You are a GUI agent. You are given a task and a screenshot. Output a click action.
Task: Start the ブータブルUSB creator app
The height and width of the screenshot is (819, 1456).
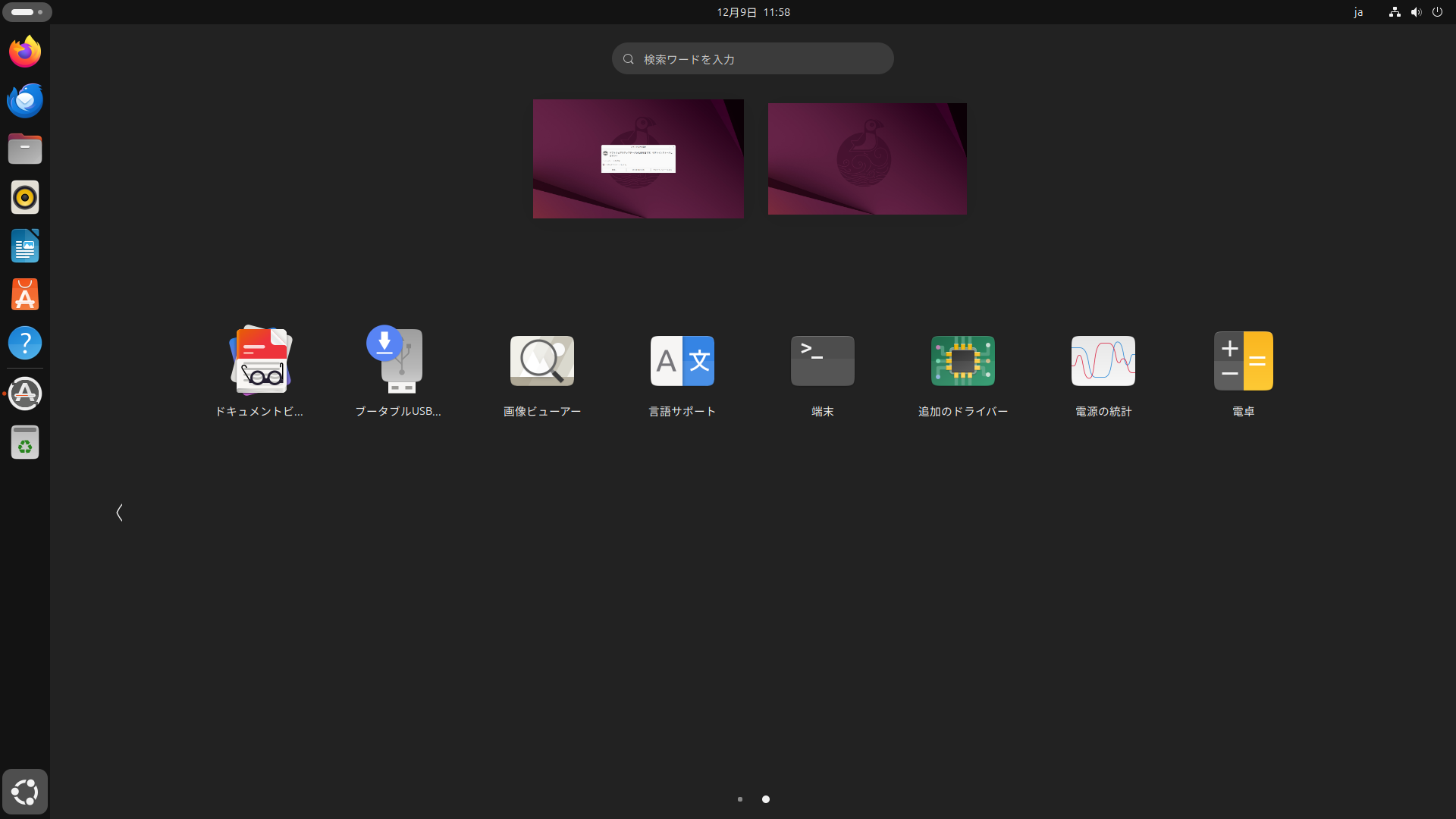pos(400,361)
